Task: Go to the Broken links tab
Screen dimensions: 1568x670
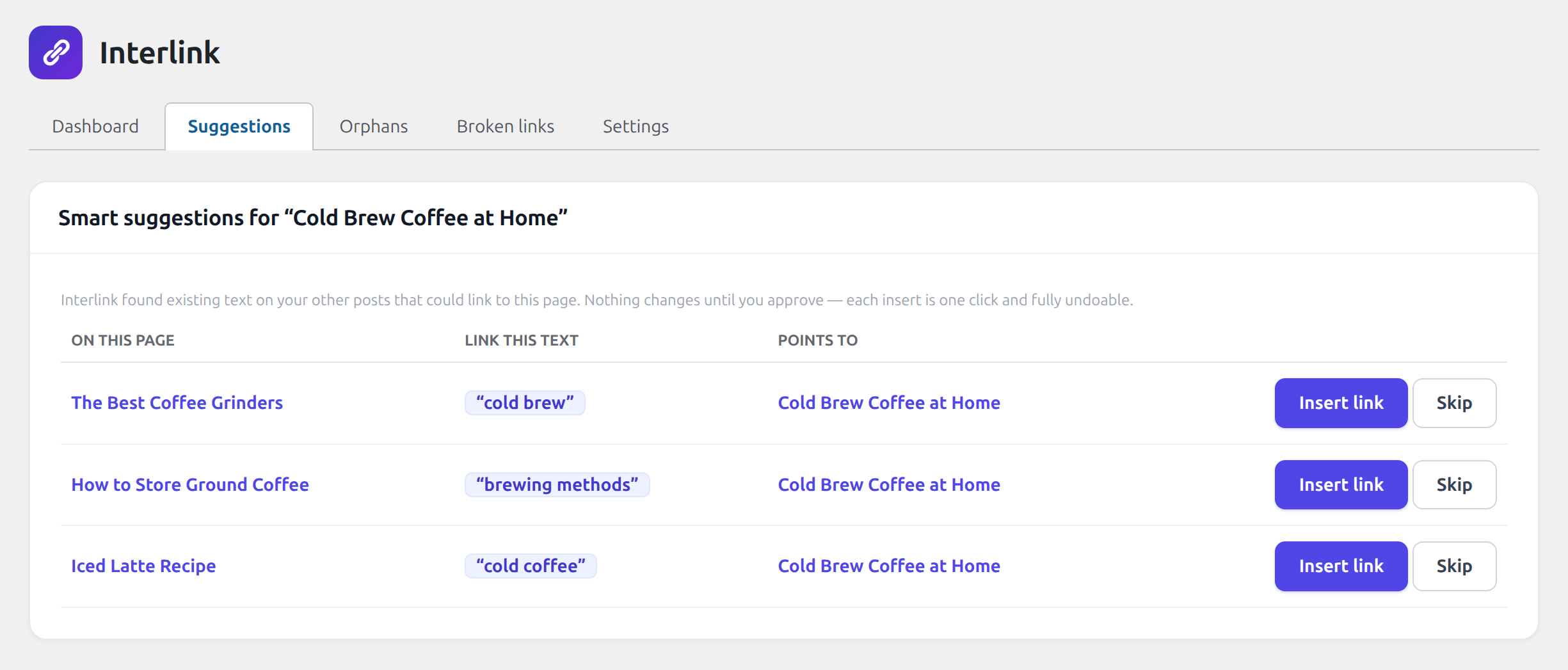Action: coord(506,126)
